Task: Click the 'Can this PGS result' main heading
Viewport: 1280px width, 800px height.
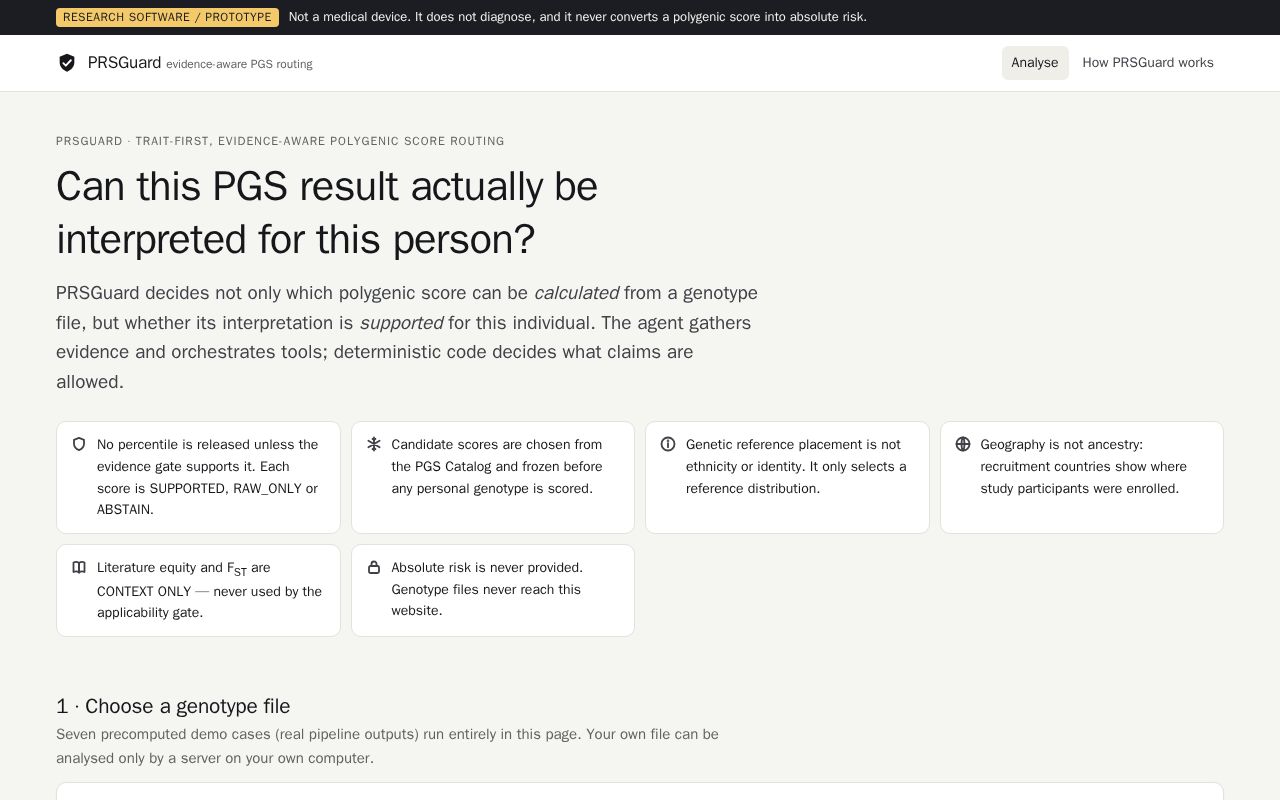Action: point(327,213)
